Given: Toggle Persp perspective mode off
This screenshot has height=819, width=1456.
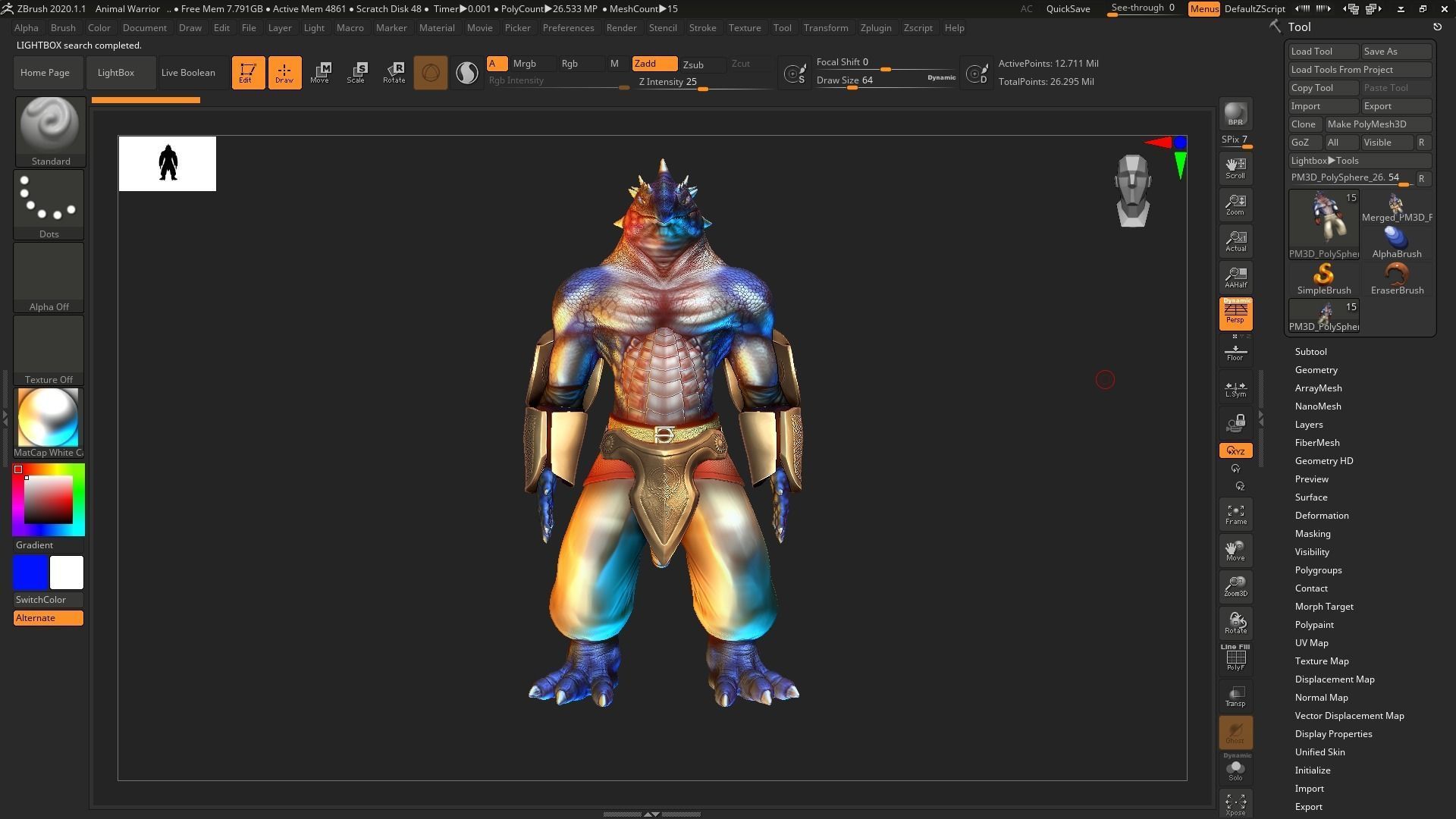Looking at the screenshot, I should 1235,313.
